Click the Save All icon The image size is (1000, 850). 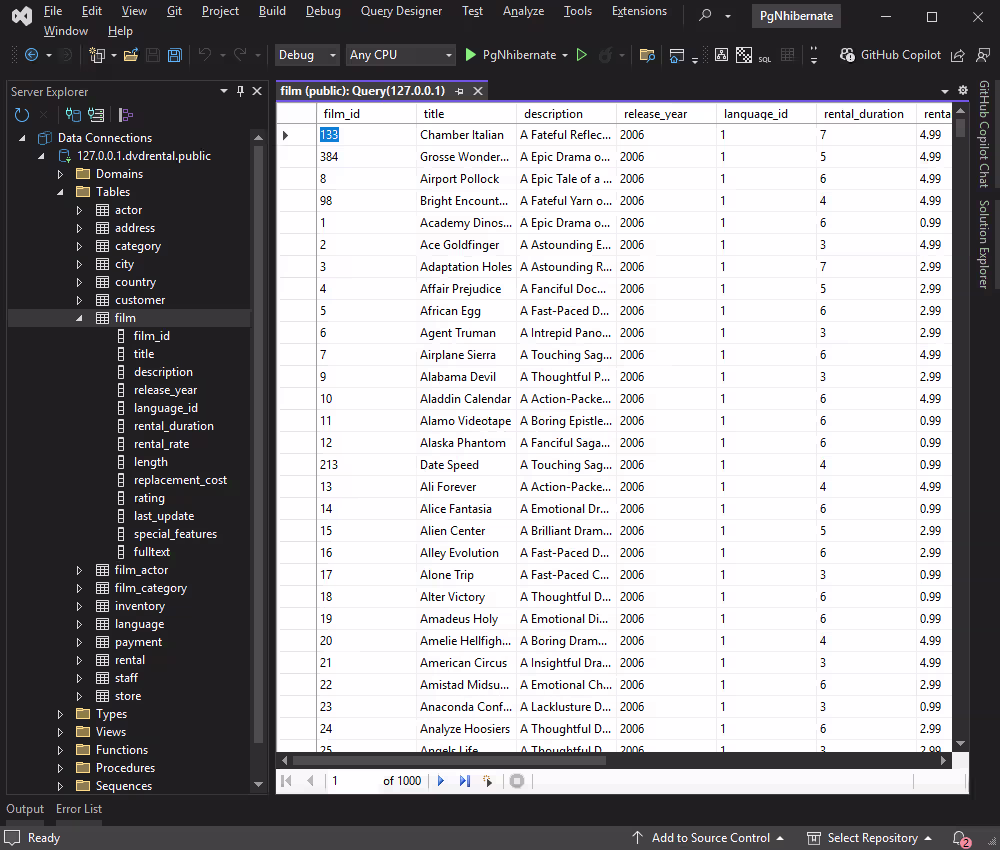175,55
